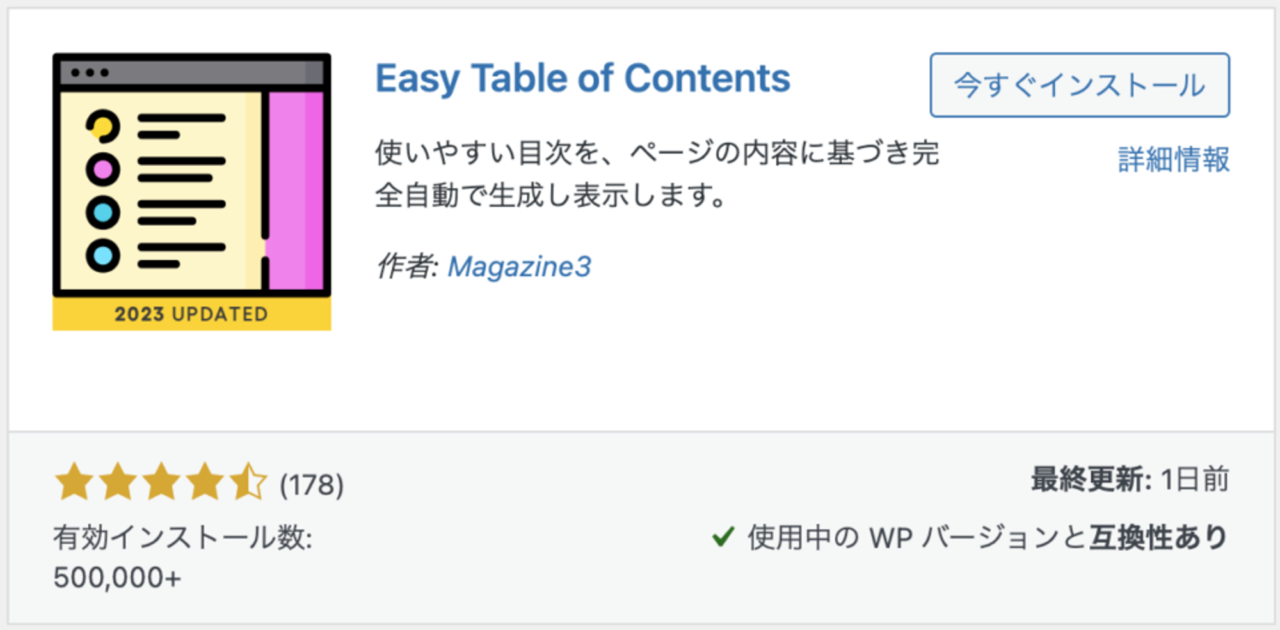The width and height of the screenshot is (1280, 630).
Task: Open the Easy Table of Contents title link
Action: tap(583, 77)
